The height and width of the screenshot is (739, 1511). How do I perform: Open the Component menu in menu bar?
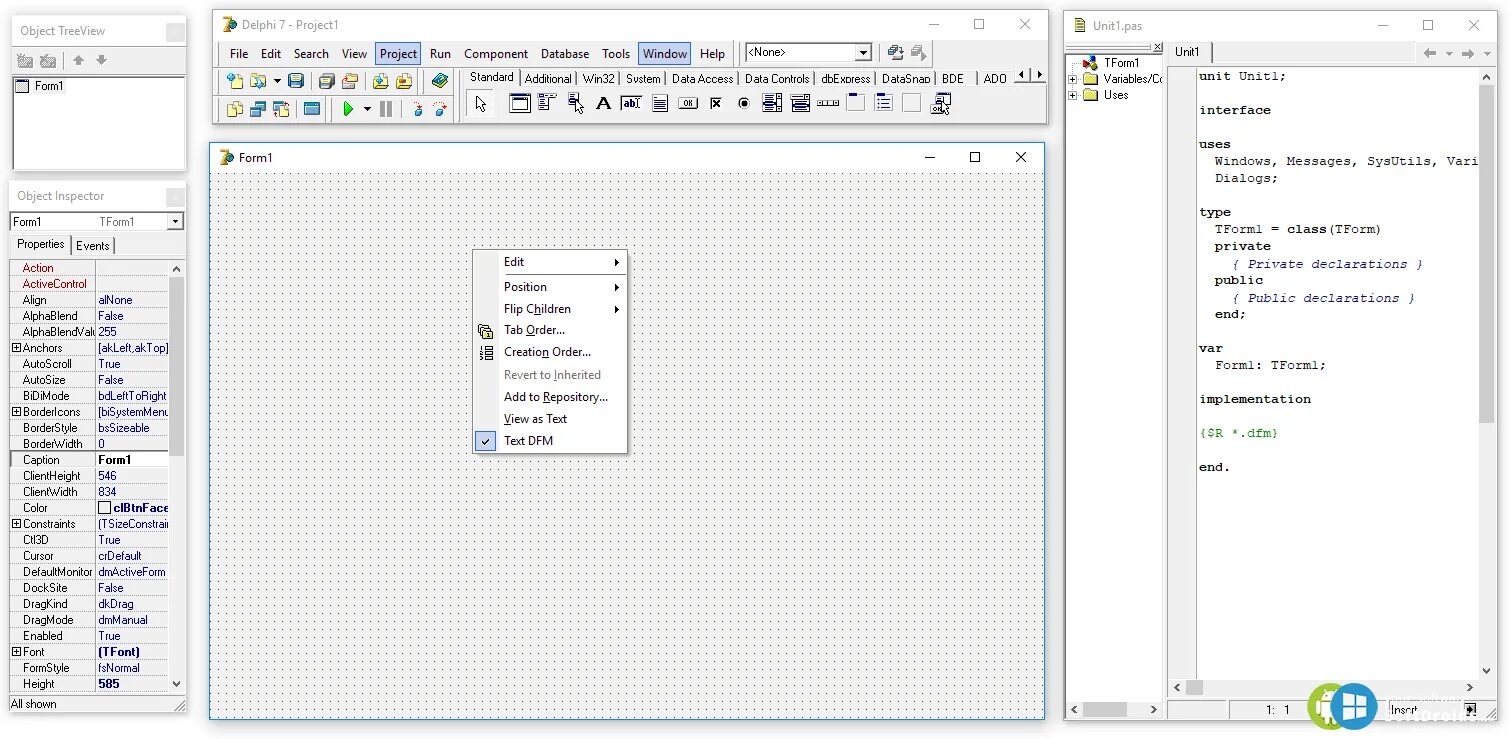click(495, 54)
